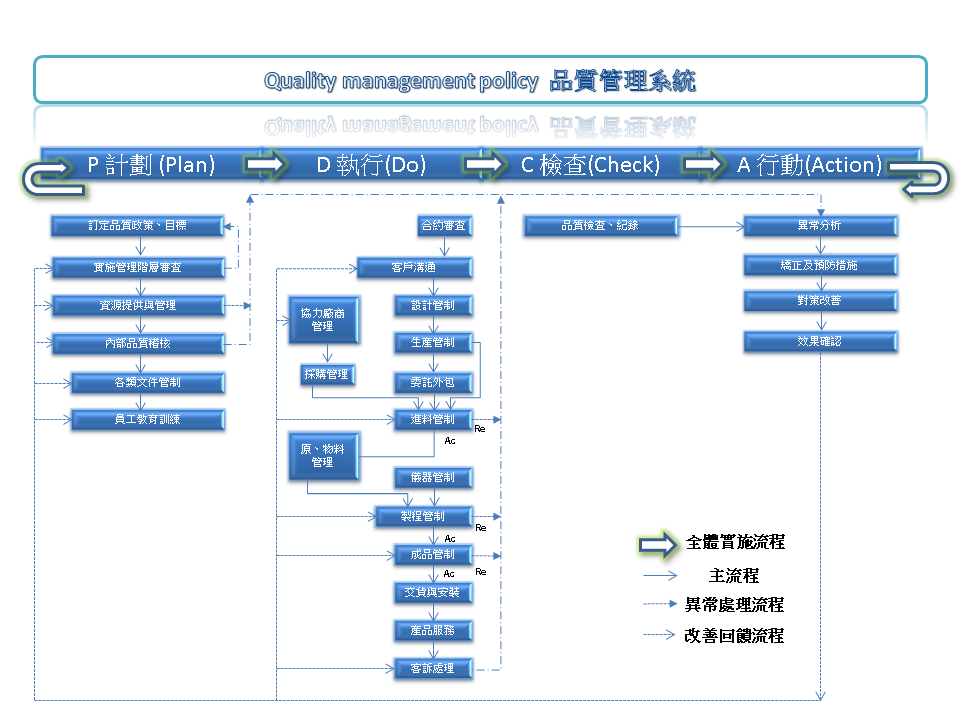Select the 交貨與安裝 box

[x=433, y=593]
